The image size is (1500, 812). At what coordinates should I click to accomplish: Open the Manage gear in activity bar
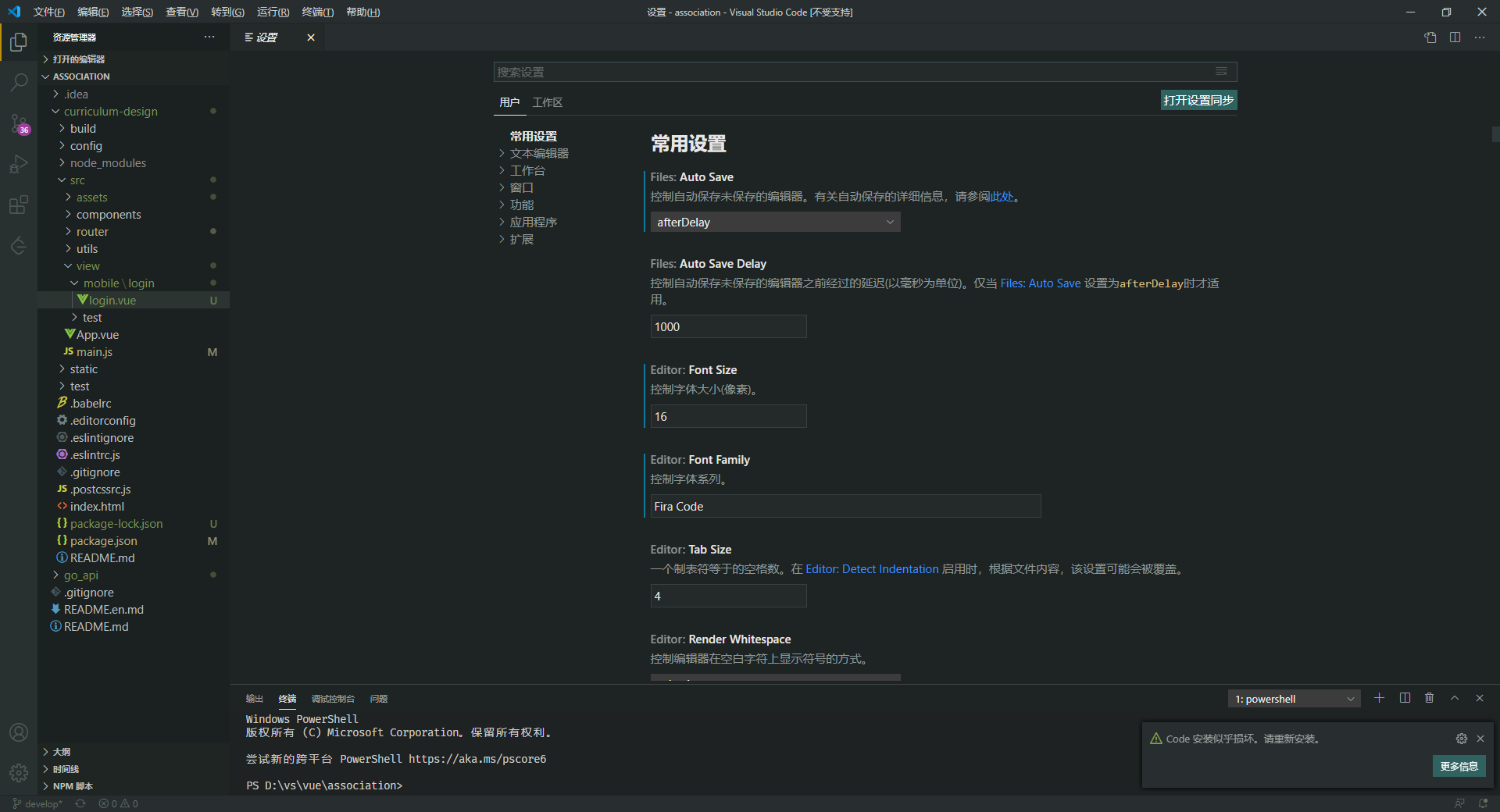coord(19,773)
